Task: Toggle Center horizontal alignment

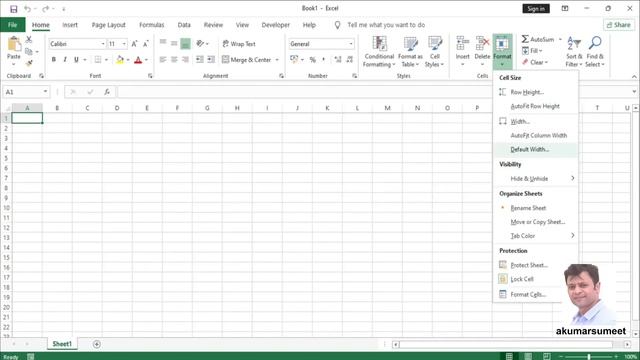Action: (x=174, y=60)
